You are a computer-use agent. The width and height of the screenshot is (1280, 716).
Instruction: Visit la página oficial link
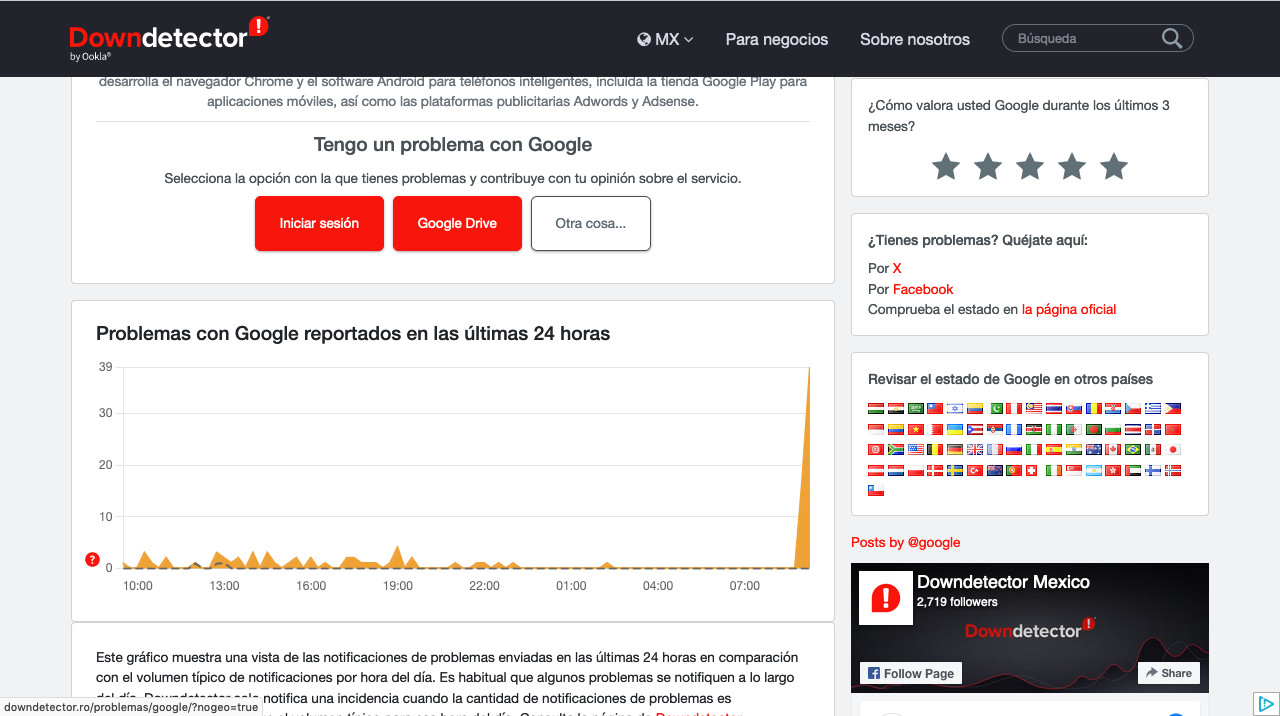1069,309
